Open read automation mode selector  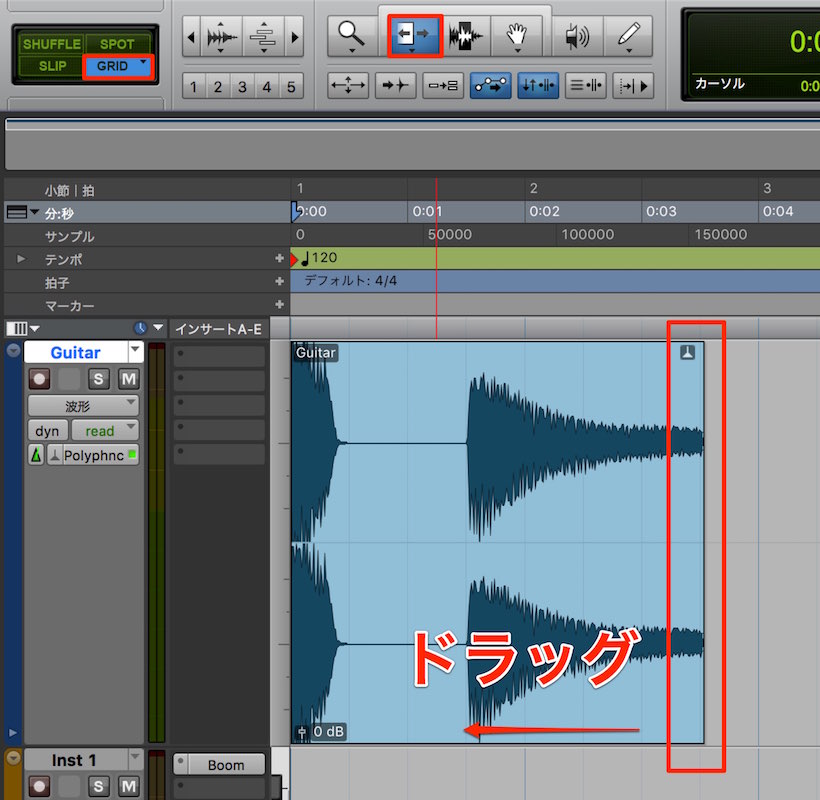point(105,431)
